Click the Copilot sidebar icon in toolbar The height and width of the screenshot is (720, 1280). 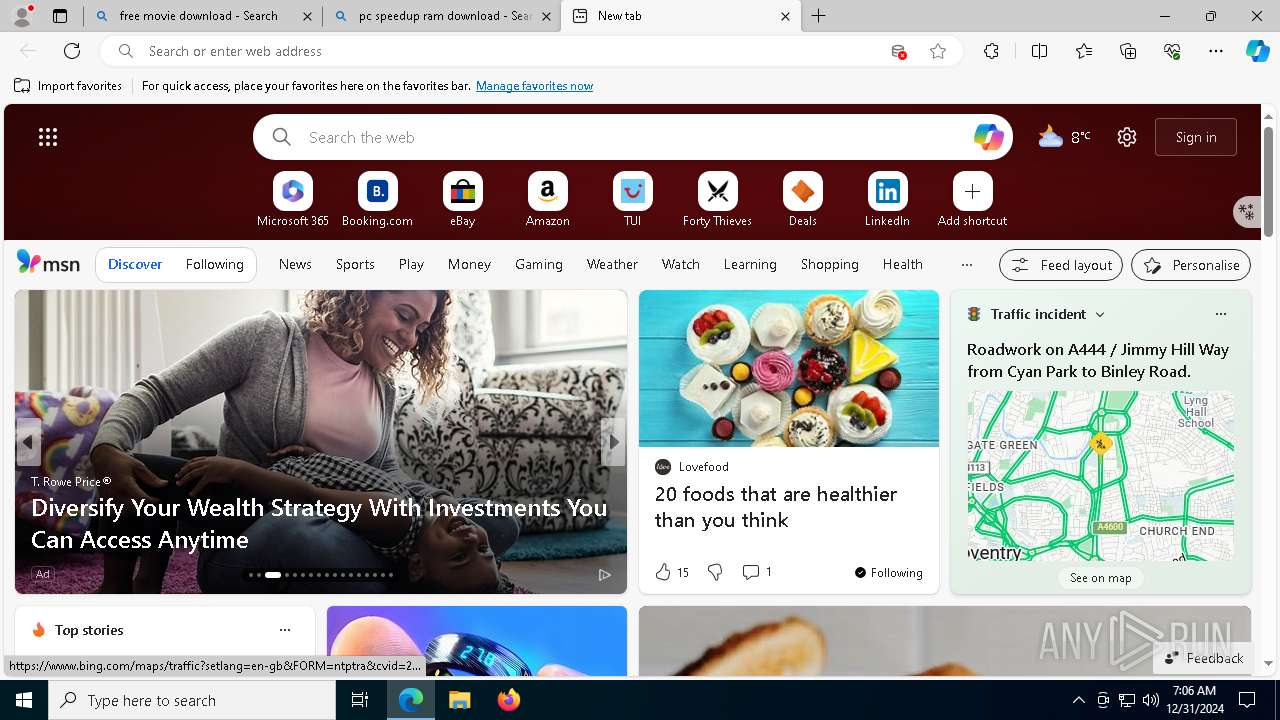[x=1257, y=51]
